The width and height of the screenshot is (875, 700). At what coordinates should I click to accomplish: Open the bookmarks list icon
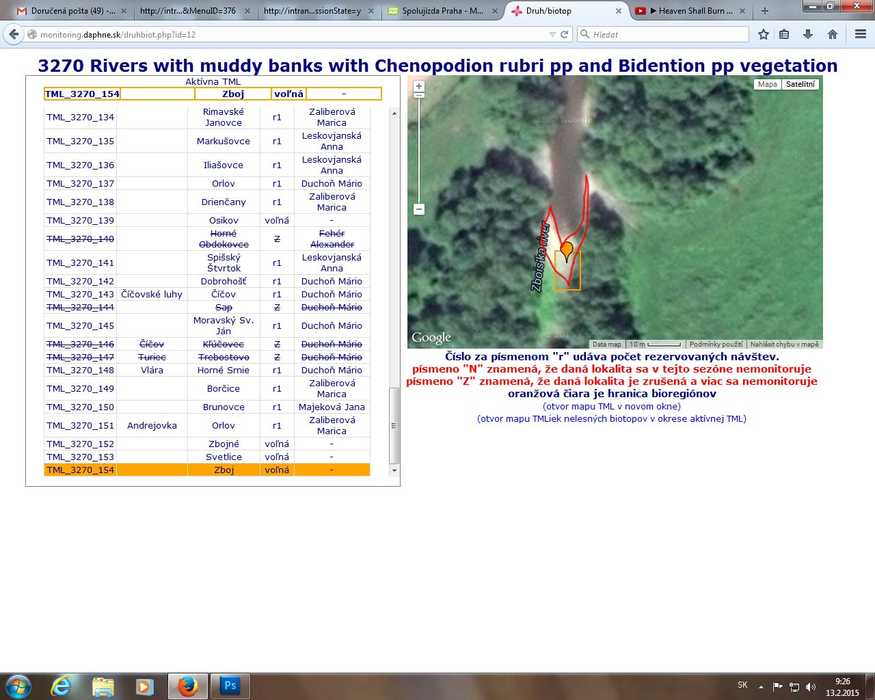tap(784, 35)
